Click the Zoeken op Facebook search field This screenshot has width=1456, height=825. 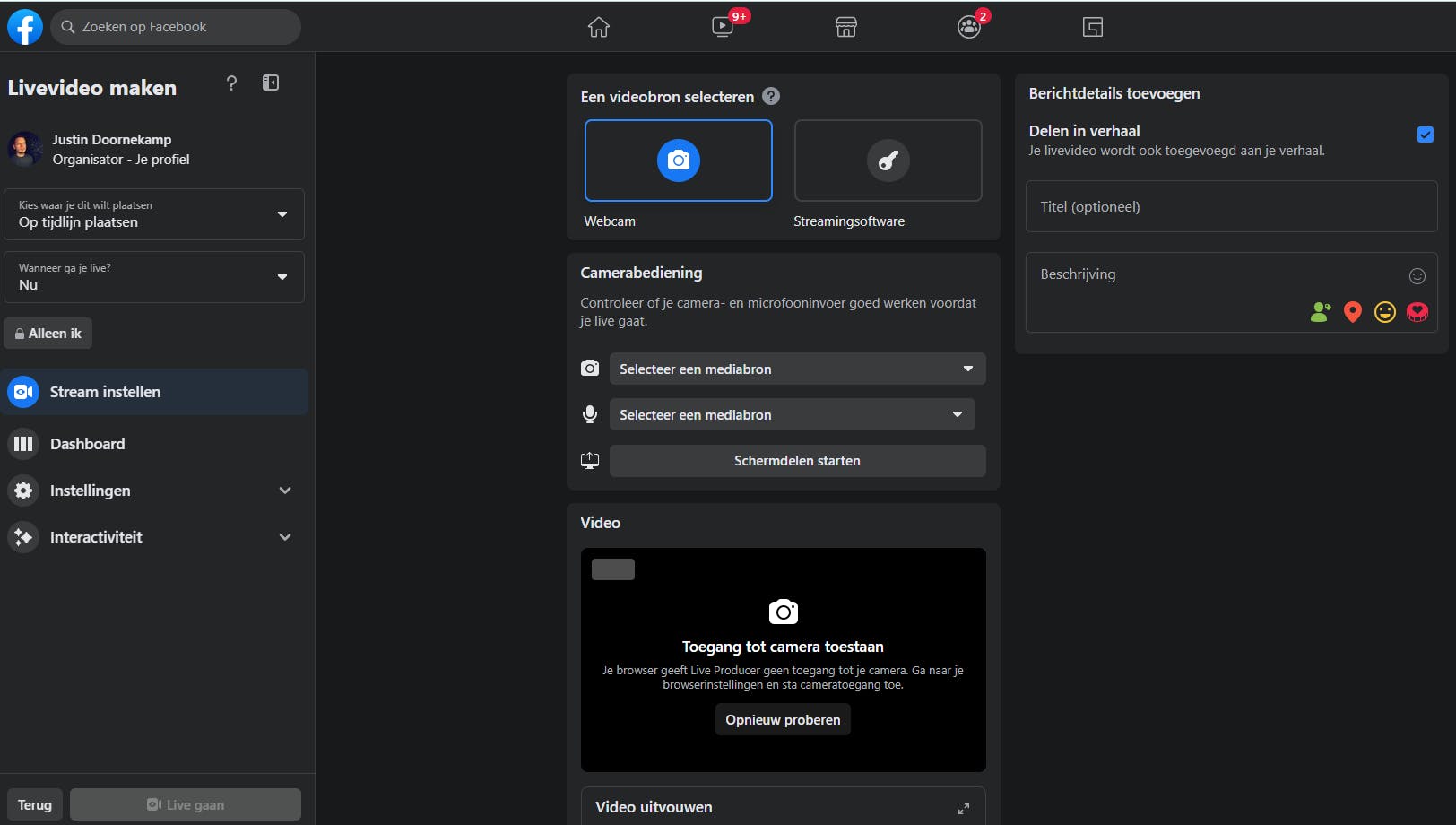click(x=176, y=27)
